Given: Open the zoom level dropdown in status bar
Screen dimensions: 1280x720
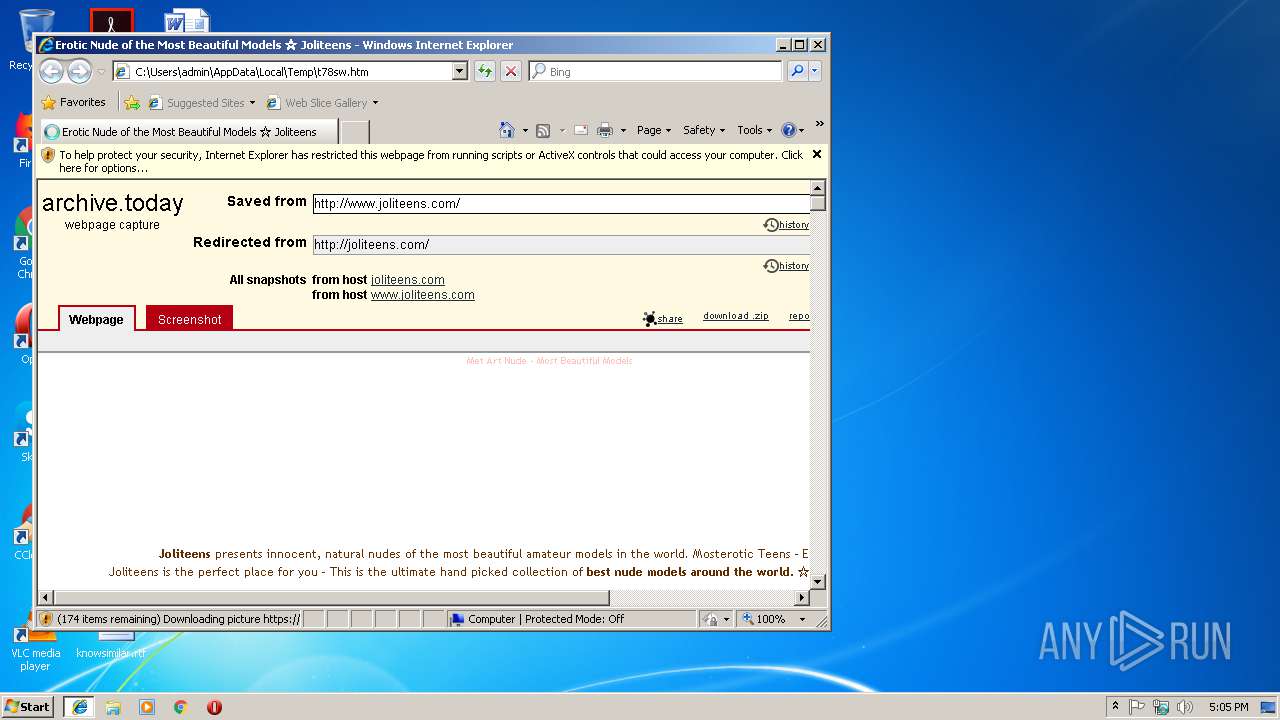Looking at the screenshot, I should click(x=802, y=619).
